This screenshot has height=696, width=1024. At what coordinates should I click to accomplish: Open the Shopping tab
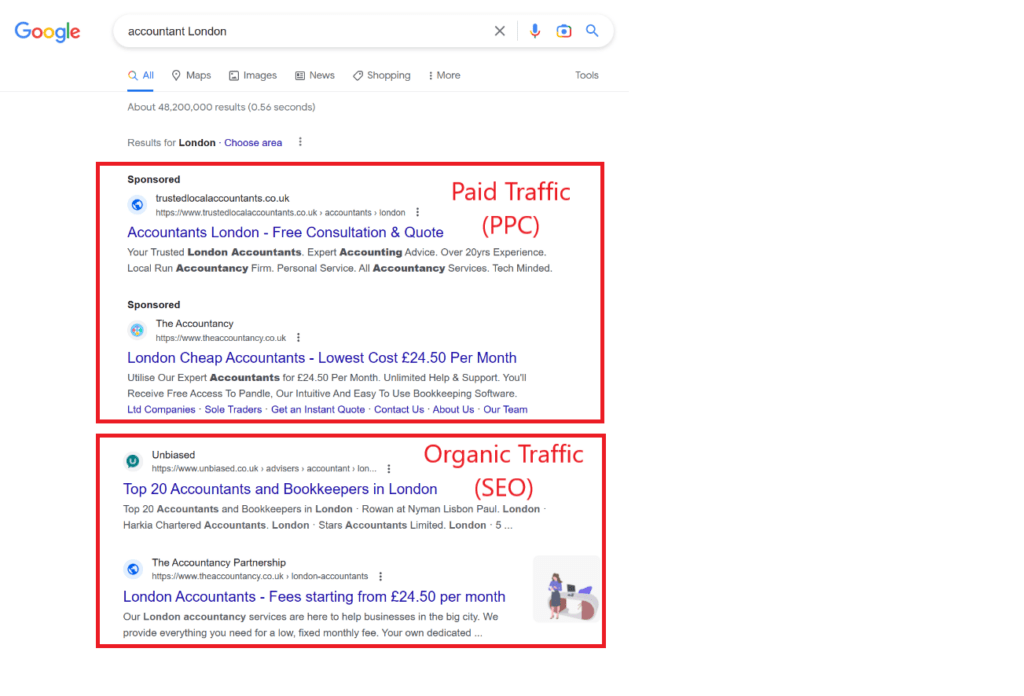point(382,76)
